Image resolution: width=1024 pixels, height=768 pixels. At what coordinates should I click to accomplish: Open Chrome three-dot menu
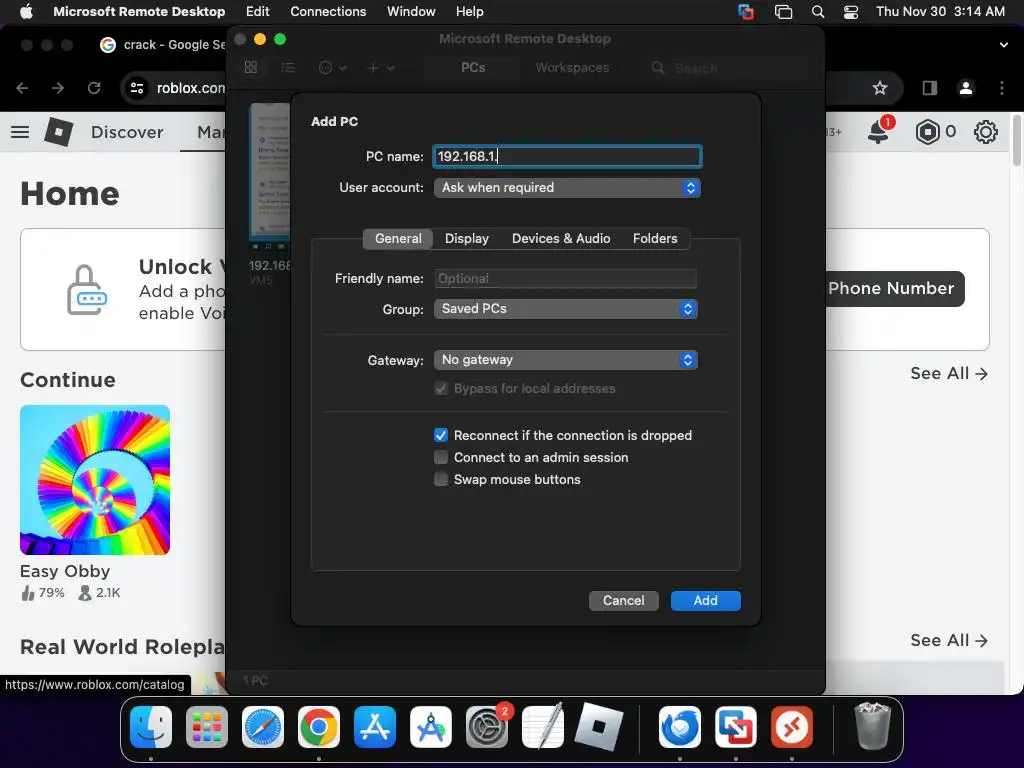[x=1002, y=88]
